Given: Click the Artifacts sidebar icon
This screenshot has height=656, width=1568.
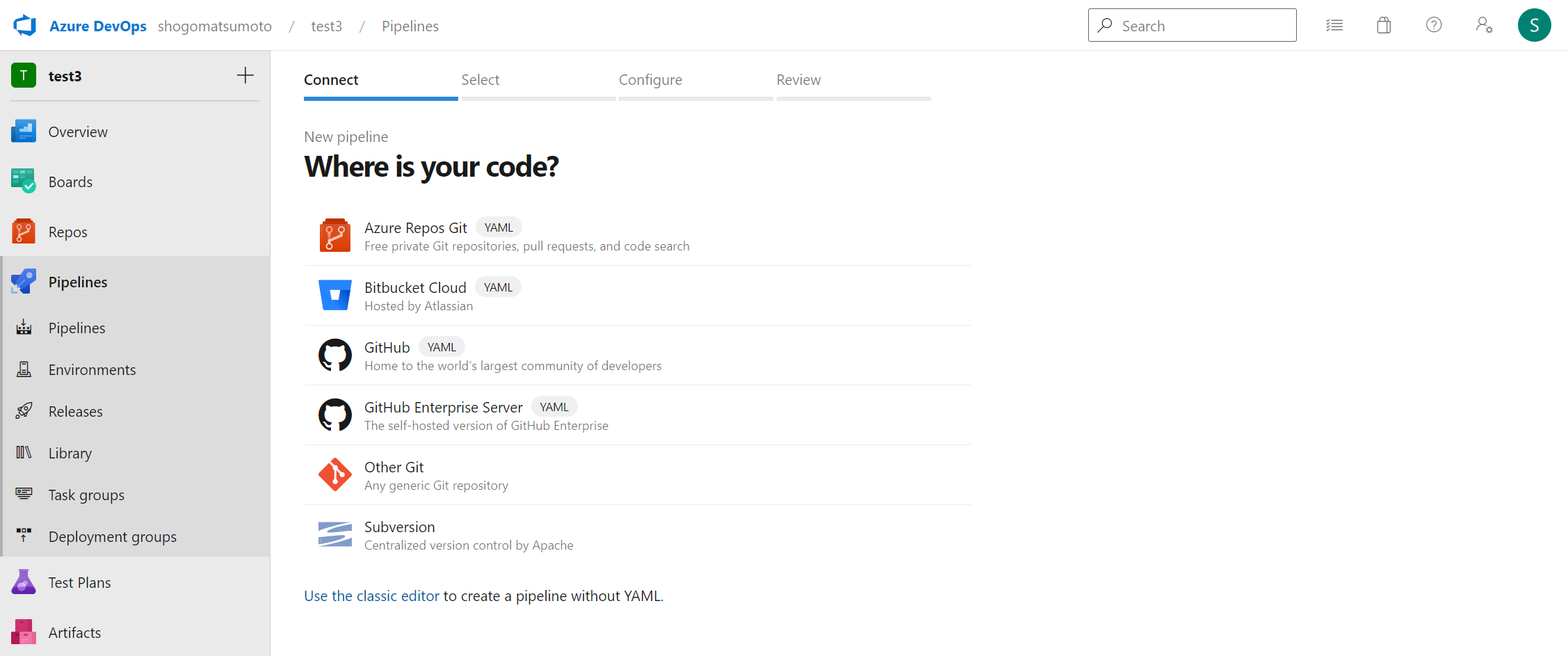Looking at the screenshot, I should pyautogui.click(x=24, y=632).
